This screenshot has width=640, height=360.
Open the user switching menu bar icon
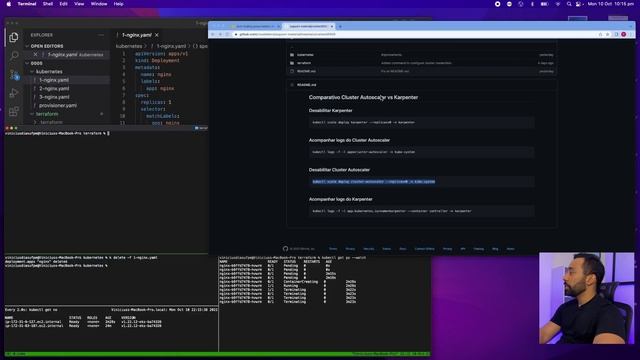coord(578,4)
